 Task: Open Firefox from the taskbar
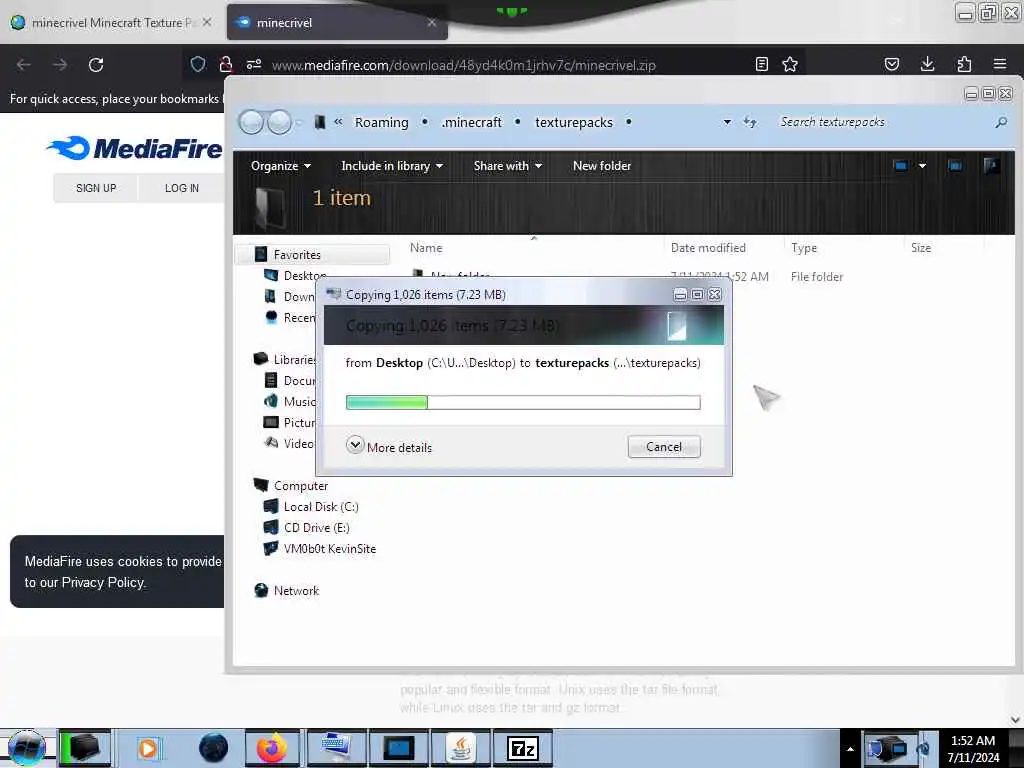[x=272, y=748]
